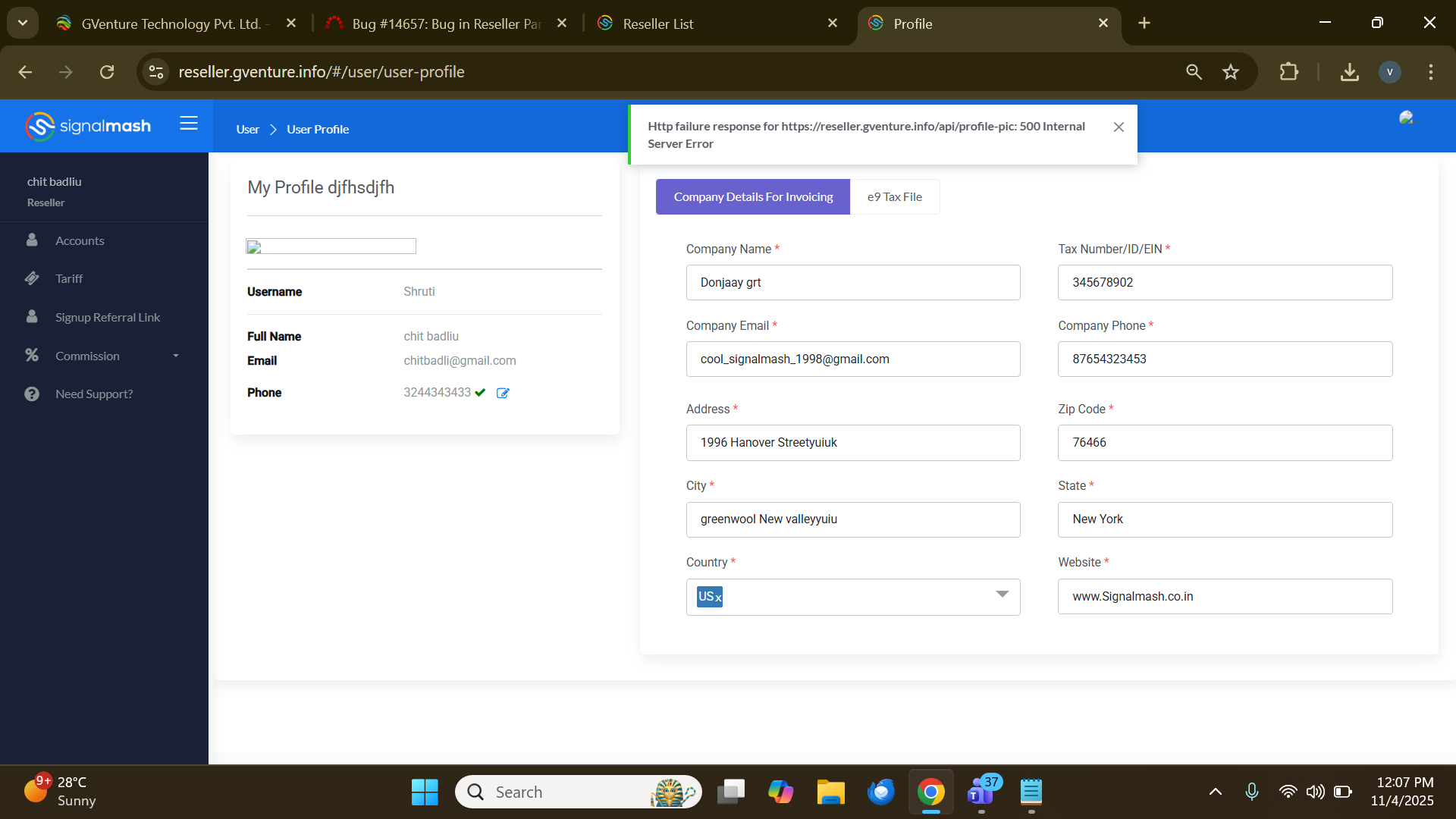Click the signalmash logo

[x=88, y=126]
